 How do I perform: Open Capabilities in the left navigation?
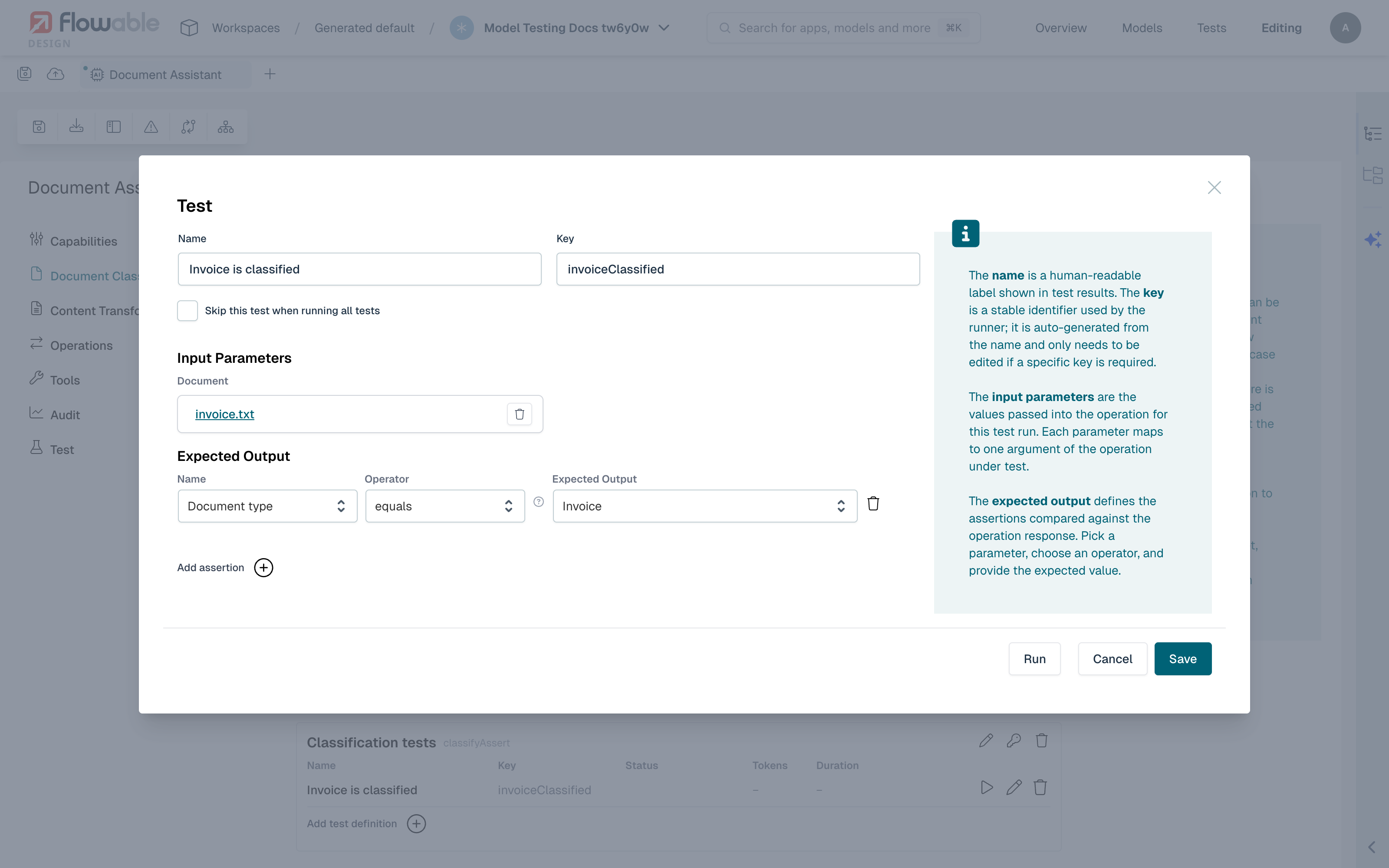click(73, 241)
